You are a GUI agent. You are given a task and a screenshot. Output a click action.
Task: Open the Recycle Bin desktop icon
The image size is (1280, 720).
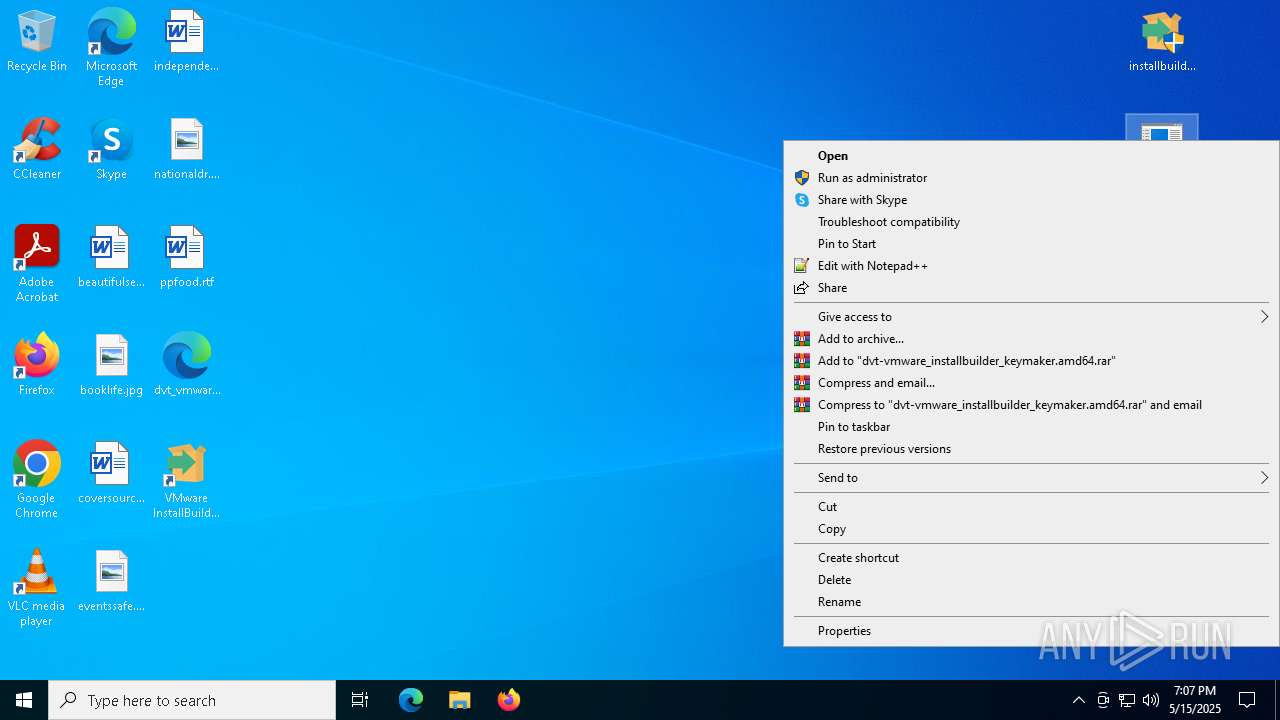pos(37,42)
